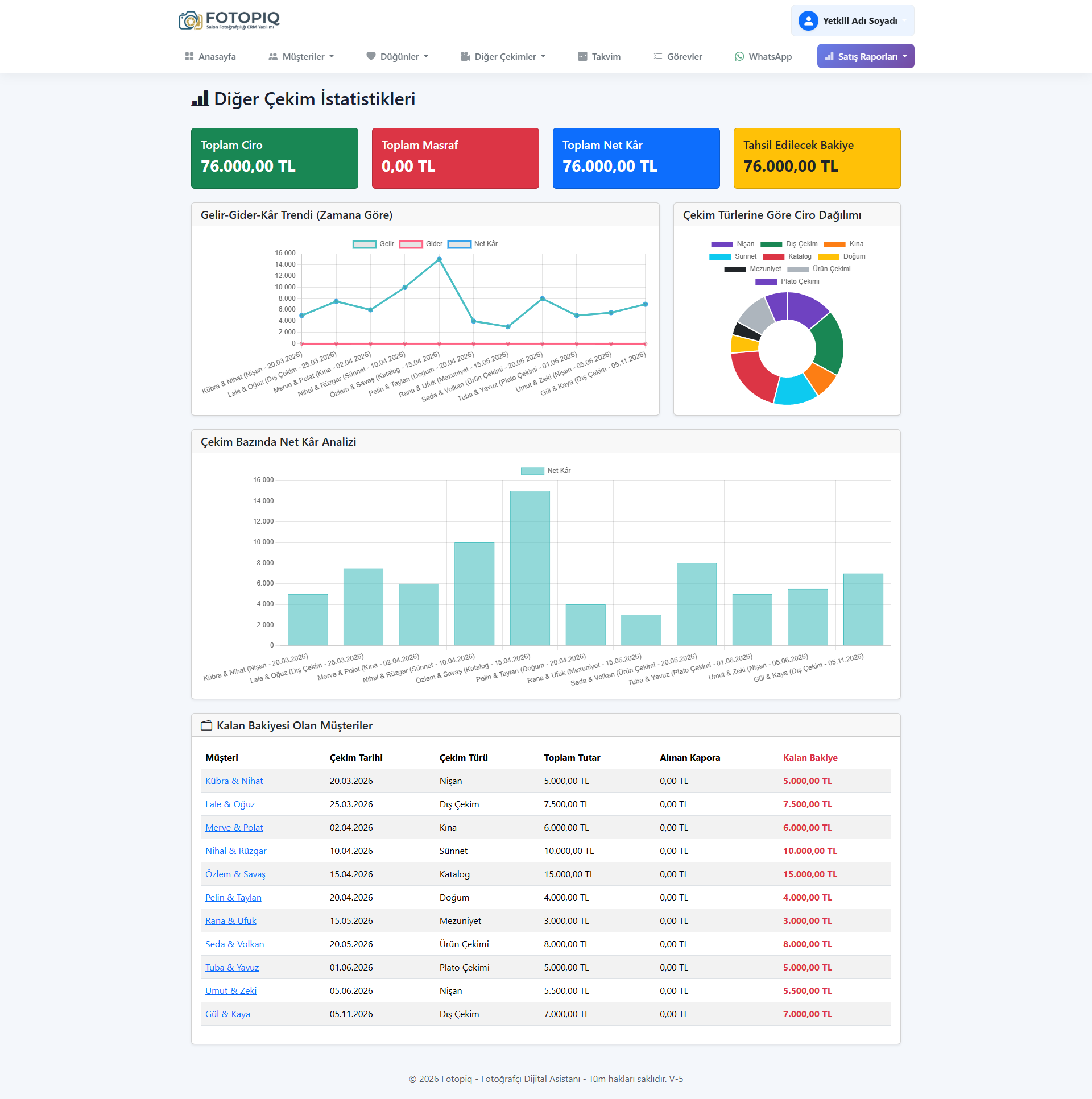Viewport: 1092px width, 1099px height.
Task: Go to Anasayfa menu item
Action: point(217,56)
